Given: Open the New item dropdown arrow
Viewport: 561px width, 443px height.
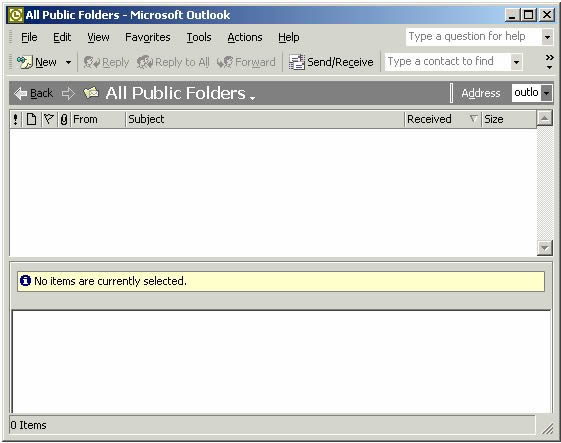Looking at the screenshot, I should point(68,63).
